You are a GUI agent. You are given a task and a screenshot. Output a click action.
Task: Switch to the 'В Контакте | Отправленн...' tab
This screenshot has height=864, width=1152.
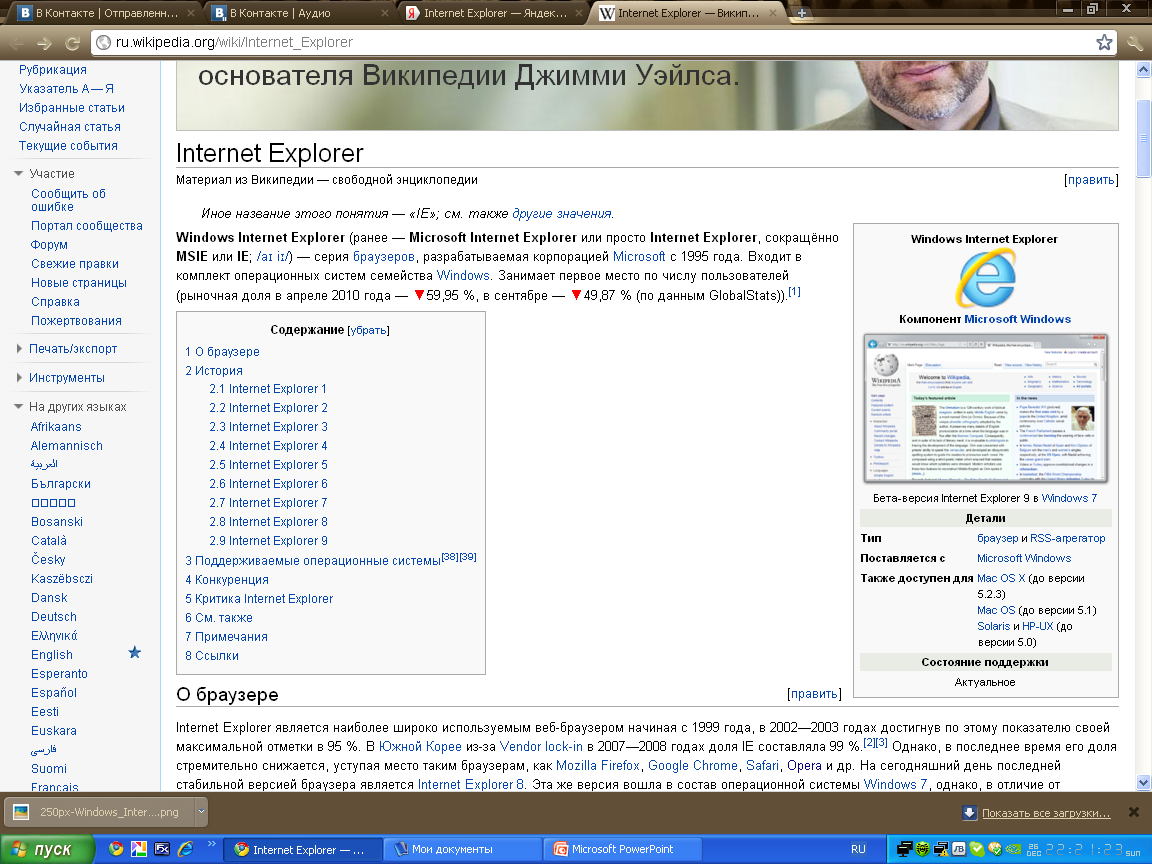[107, 13]
